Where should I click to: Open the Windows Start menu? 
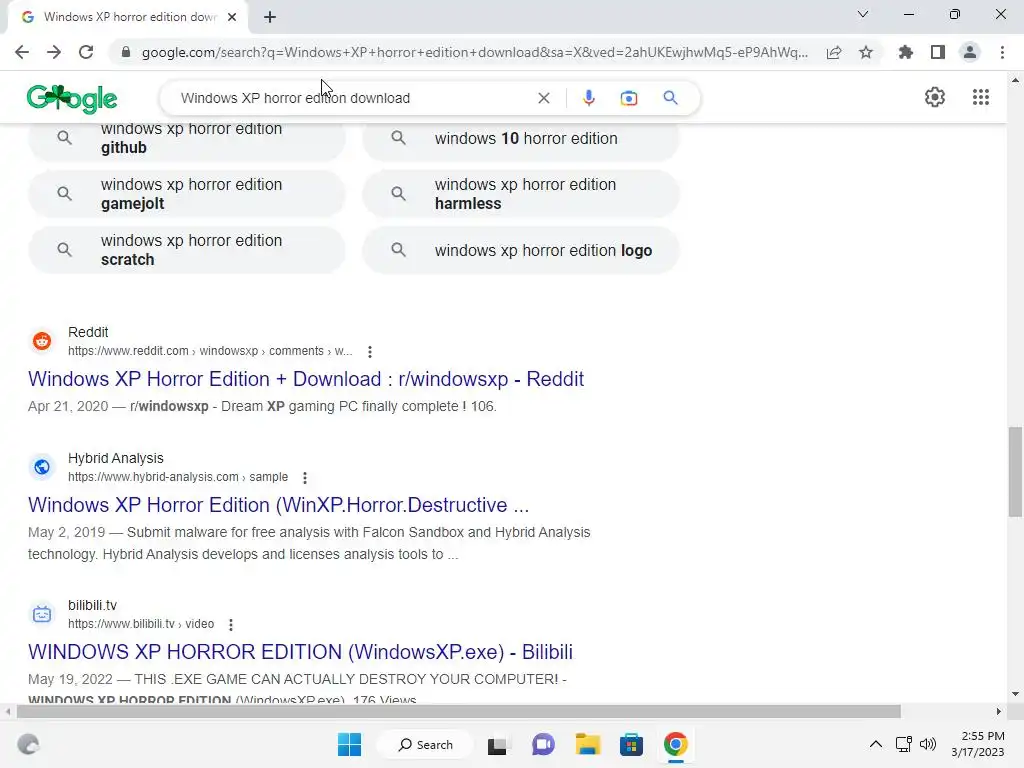tap(349, 744)
